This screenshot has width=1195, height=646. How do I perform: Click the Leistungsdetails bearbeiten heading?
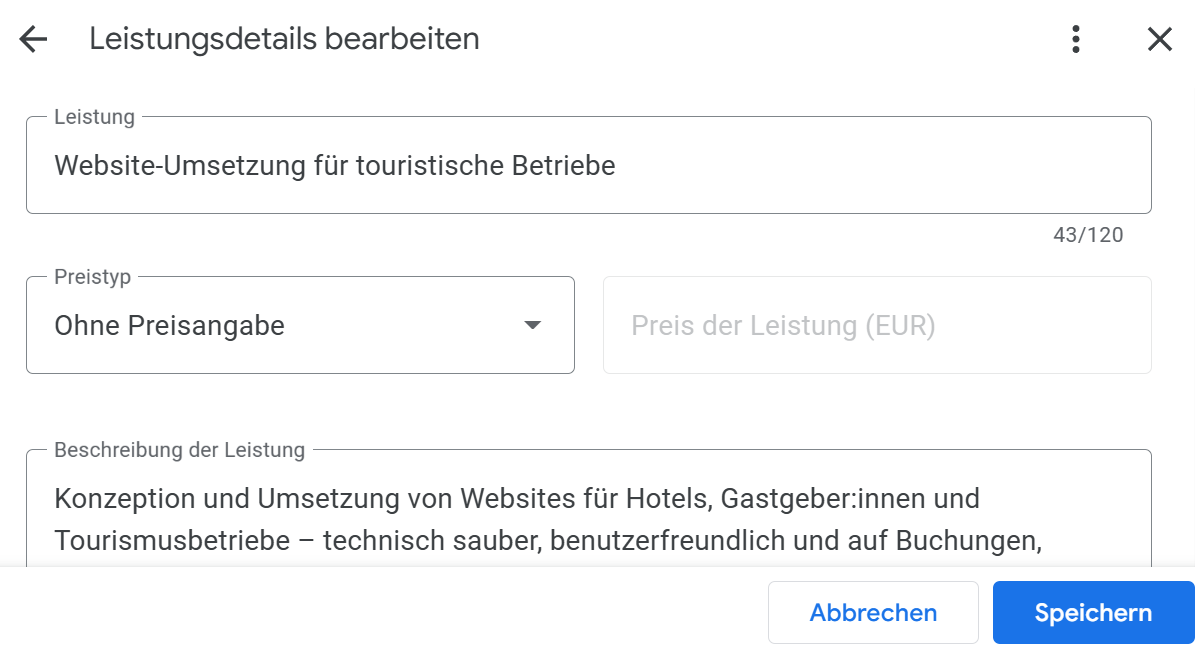pos(284,39)
